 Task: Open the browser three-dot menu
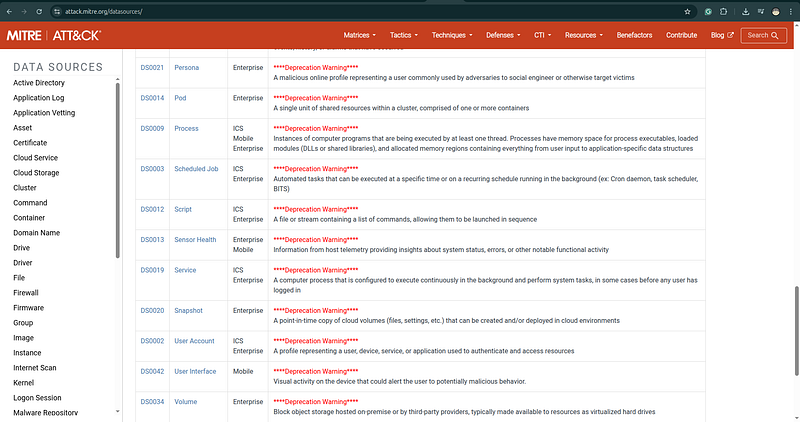coord(791,11)
